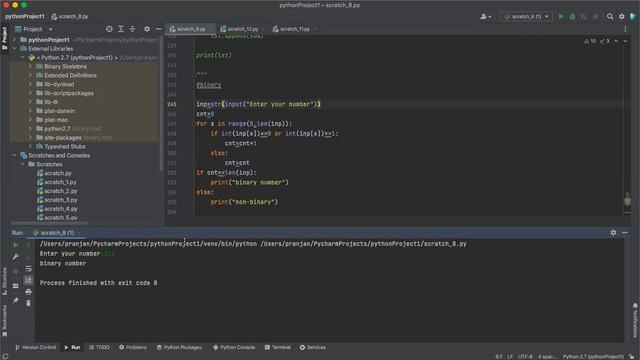The height and width of the screenshot is (360, 640).
Task: Pin the Run tab
Action: [16, 300]
